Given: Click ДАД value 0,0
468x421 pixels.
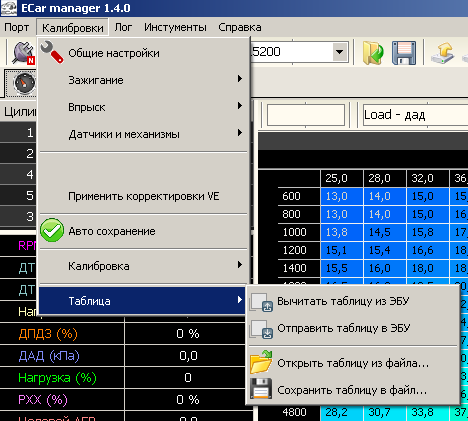Looking at the screenshot, I should point(188,356).
